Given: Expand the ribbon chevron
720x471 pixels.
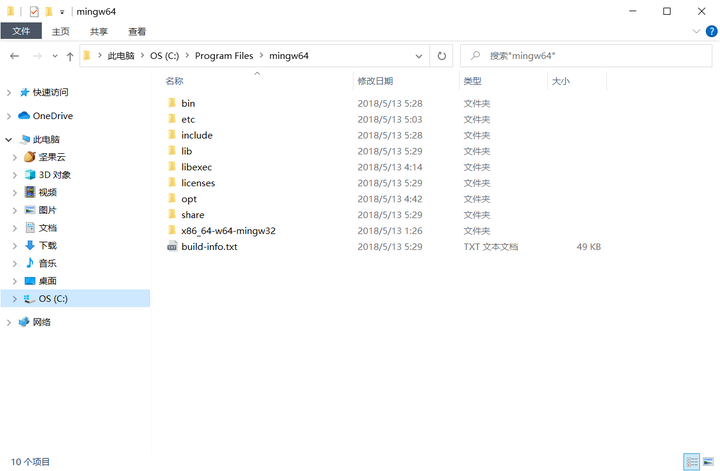Looking at the screenshot, I should coord(696,31).
